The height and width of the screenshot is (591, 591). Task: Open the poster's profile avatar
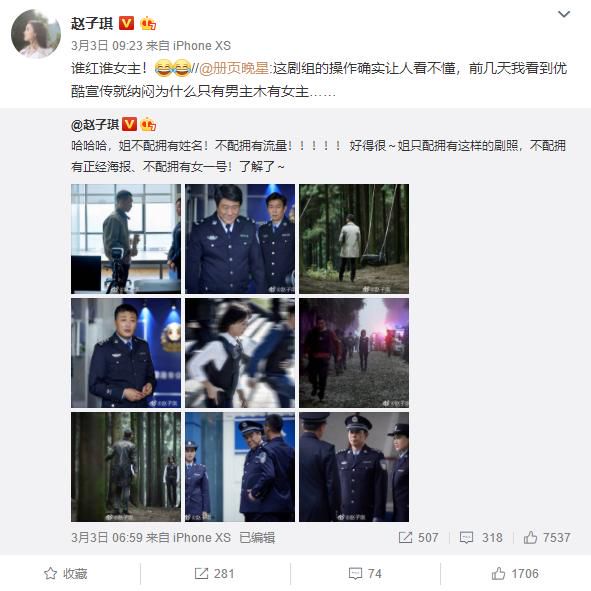35,34
